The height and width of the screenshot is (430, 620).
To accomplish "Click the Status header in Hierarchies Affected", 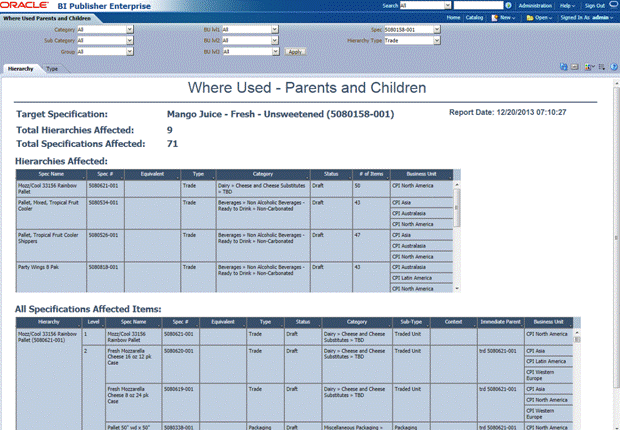I will click(331, 174).
